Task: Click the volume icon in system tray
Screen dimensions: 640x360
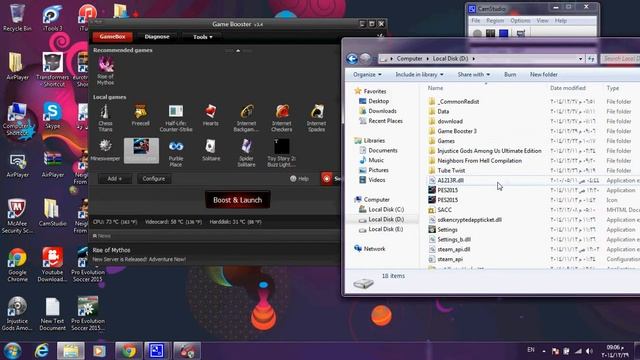Action: point(589,351)
